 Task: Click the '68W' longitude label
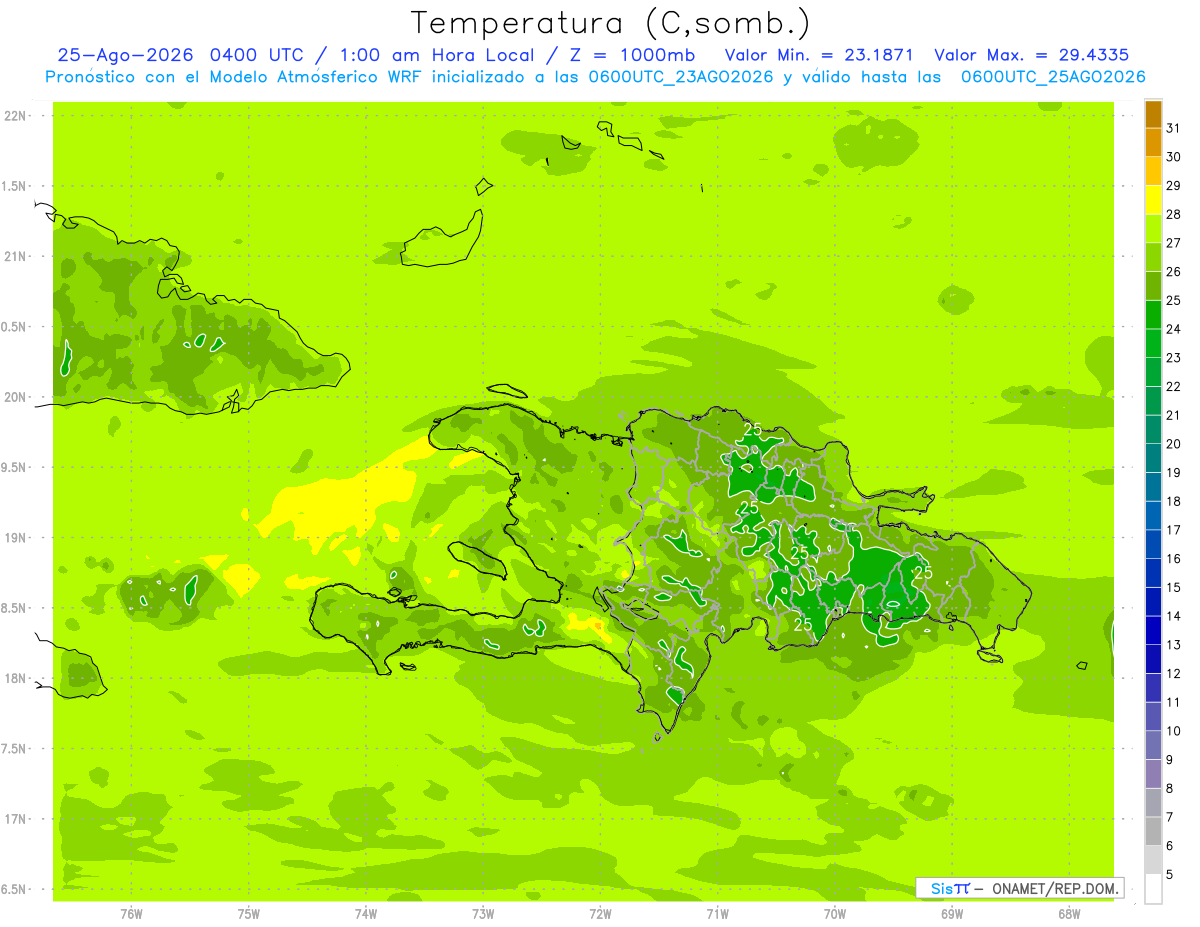click(1069, 914)
